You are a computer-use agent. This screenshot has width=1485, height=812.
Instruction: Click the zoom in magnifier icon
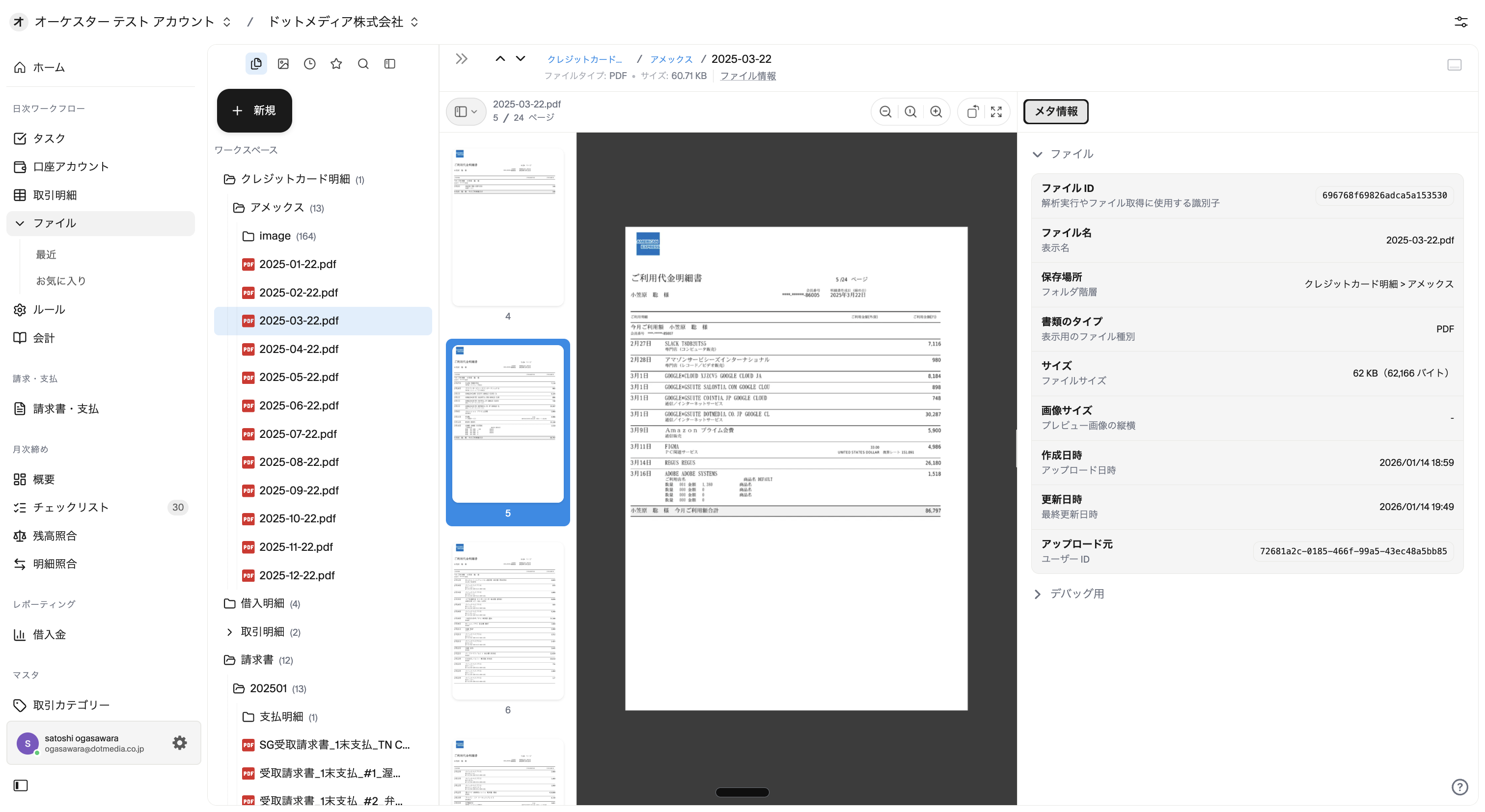pyautogui.click(x=936, y=112)
